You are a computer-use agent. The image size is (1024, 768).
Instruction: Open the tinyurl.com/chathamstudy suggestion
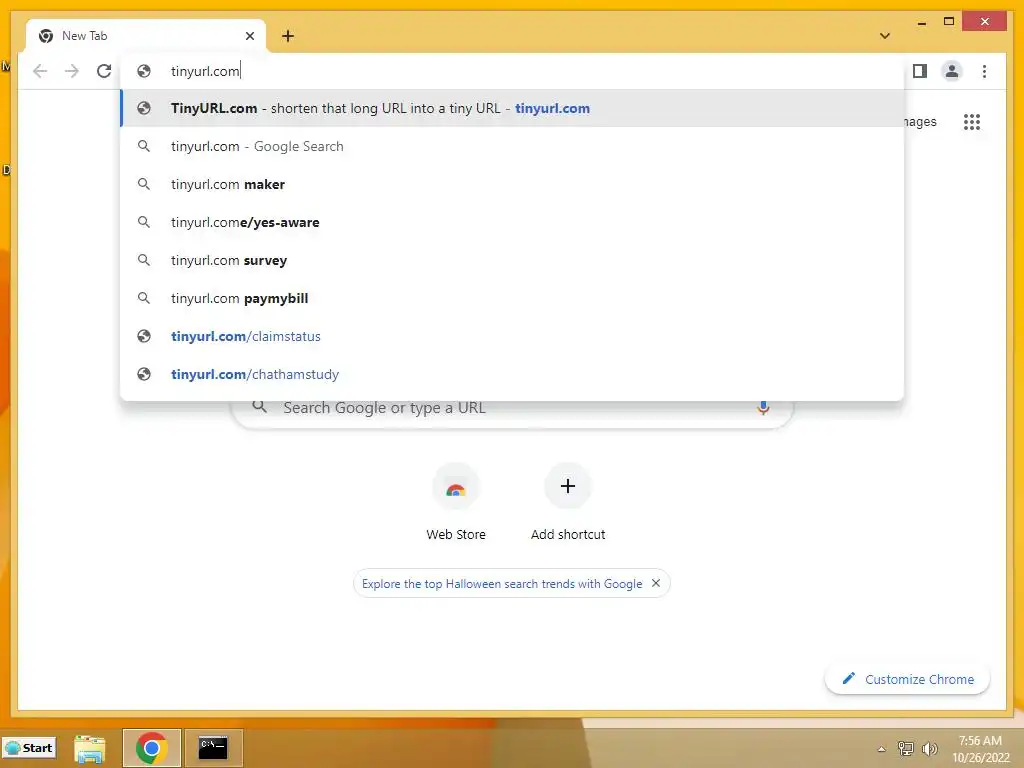512,374
